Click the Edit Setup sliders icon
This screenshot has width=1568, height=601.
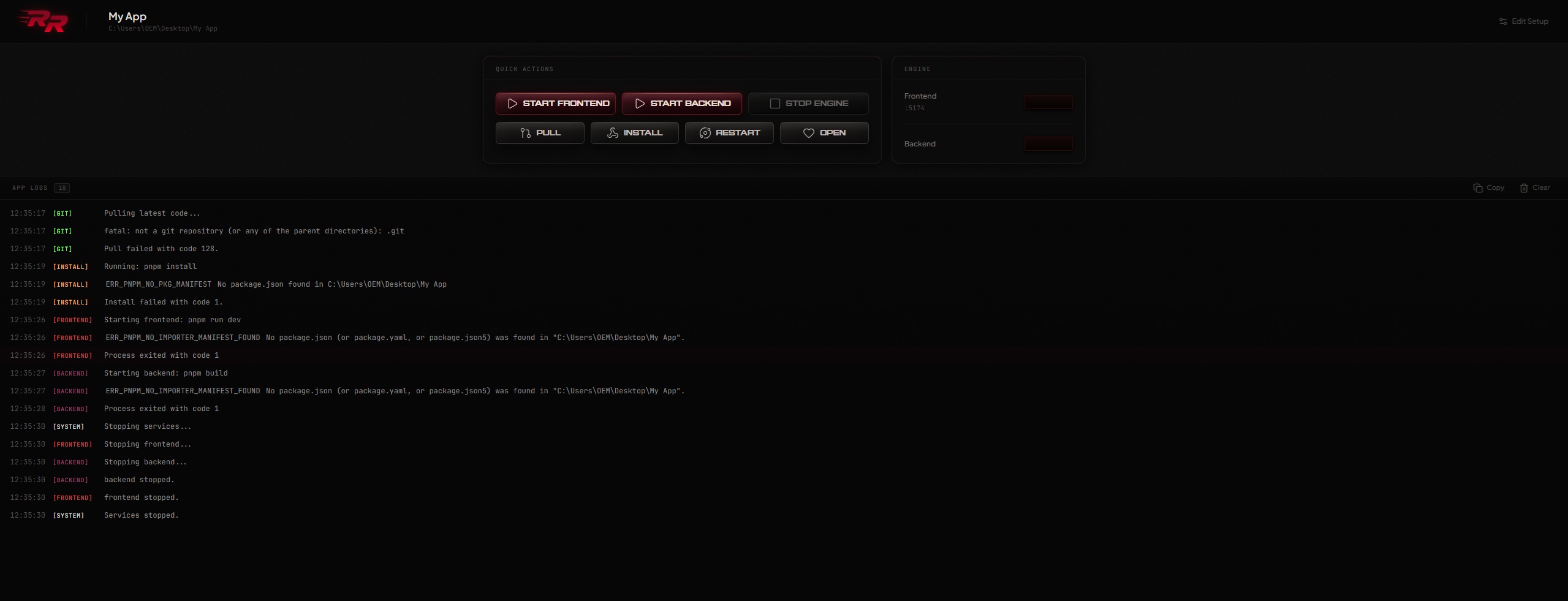(1503, 21)
